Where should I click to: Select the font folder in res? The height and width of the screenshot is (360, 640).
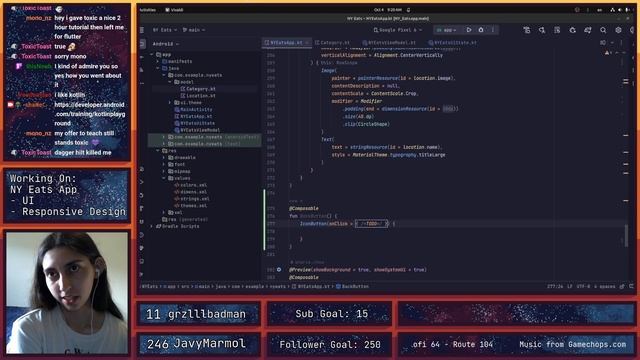coord(177,164)
